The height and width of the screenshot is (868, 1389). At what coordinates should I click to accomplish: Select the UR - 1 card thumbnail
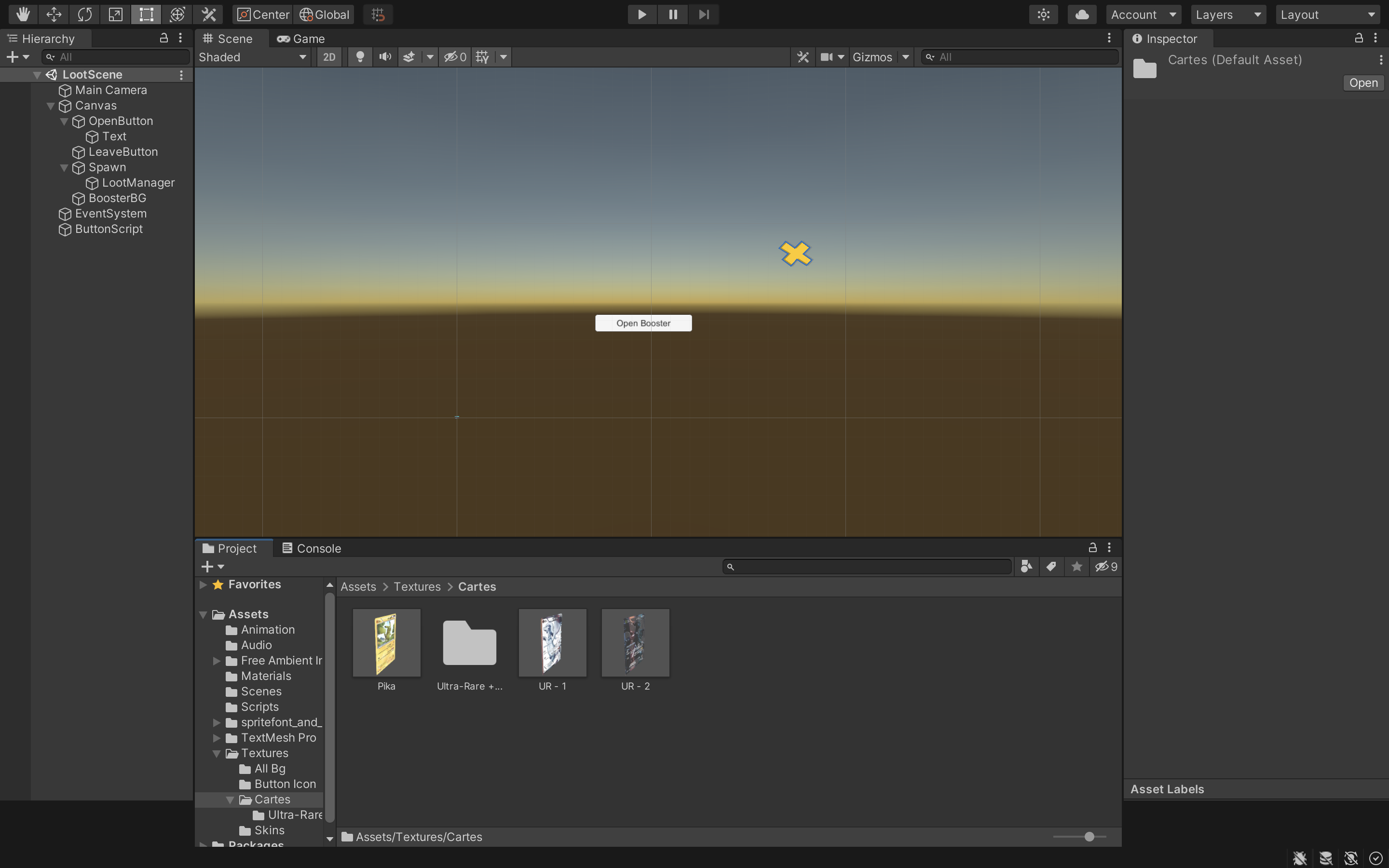click(x=552, y=643)
